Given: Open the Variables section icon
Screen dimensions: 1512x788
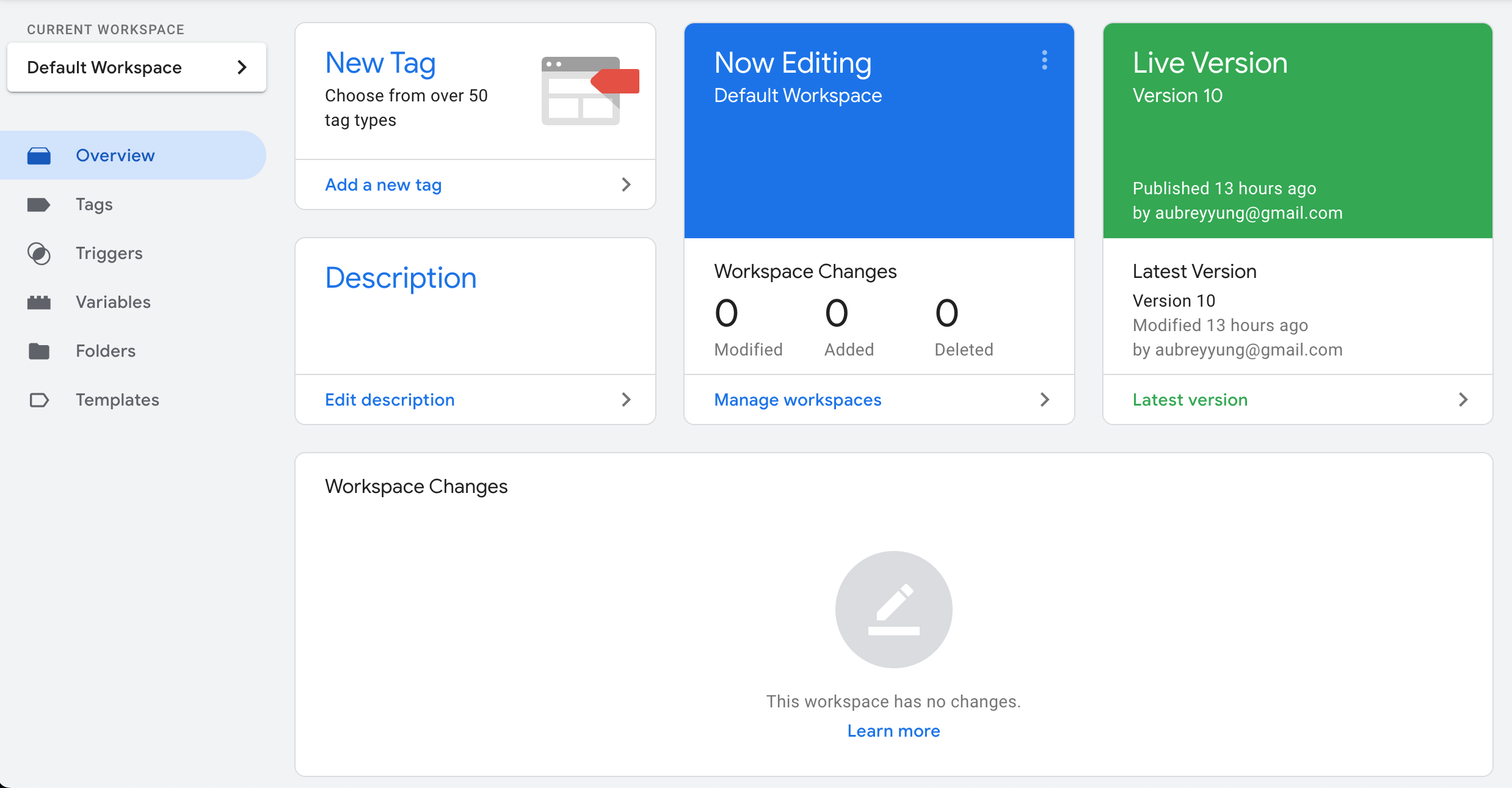Looking at the screenshot, I should 39,302.
